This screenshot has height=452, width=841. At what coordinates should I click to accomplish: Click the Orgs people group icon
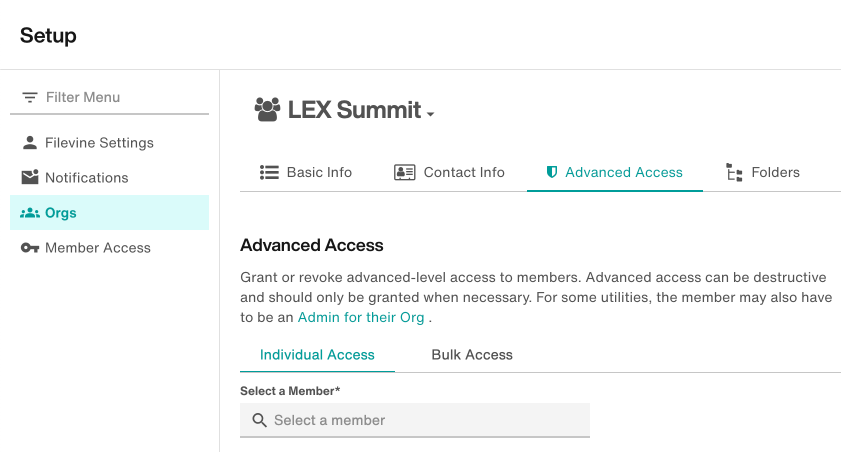(30, 213)
